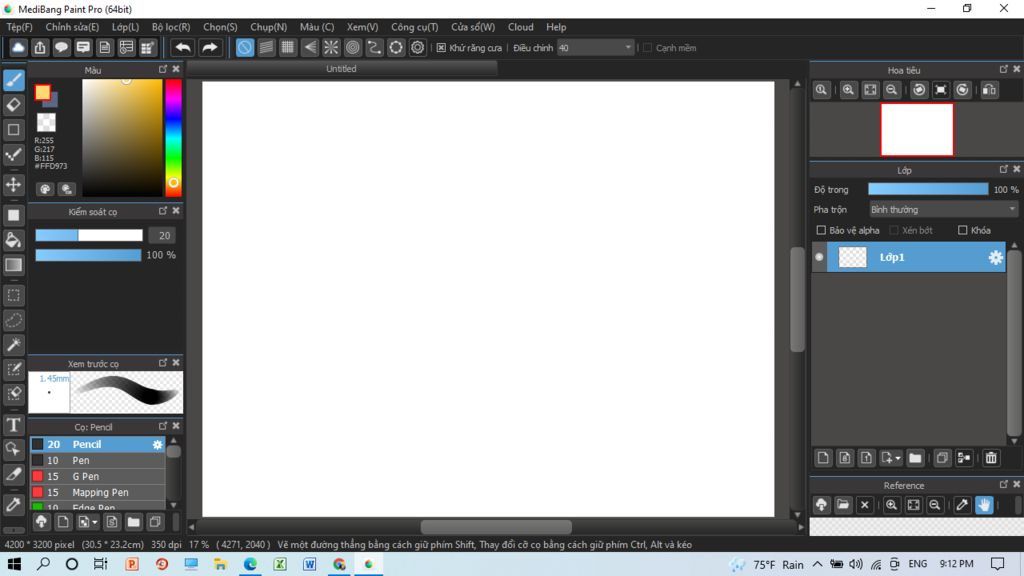Enable radial snap guide
1024x576 pixels.
click(x=331, y=48)
